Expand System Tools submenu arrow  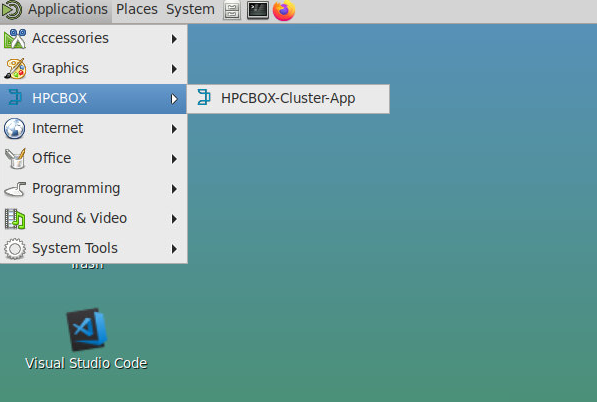174,249
